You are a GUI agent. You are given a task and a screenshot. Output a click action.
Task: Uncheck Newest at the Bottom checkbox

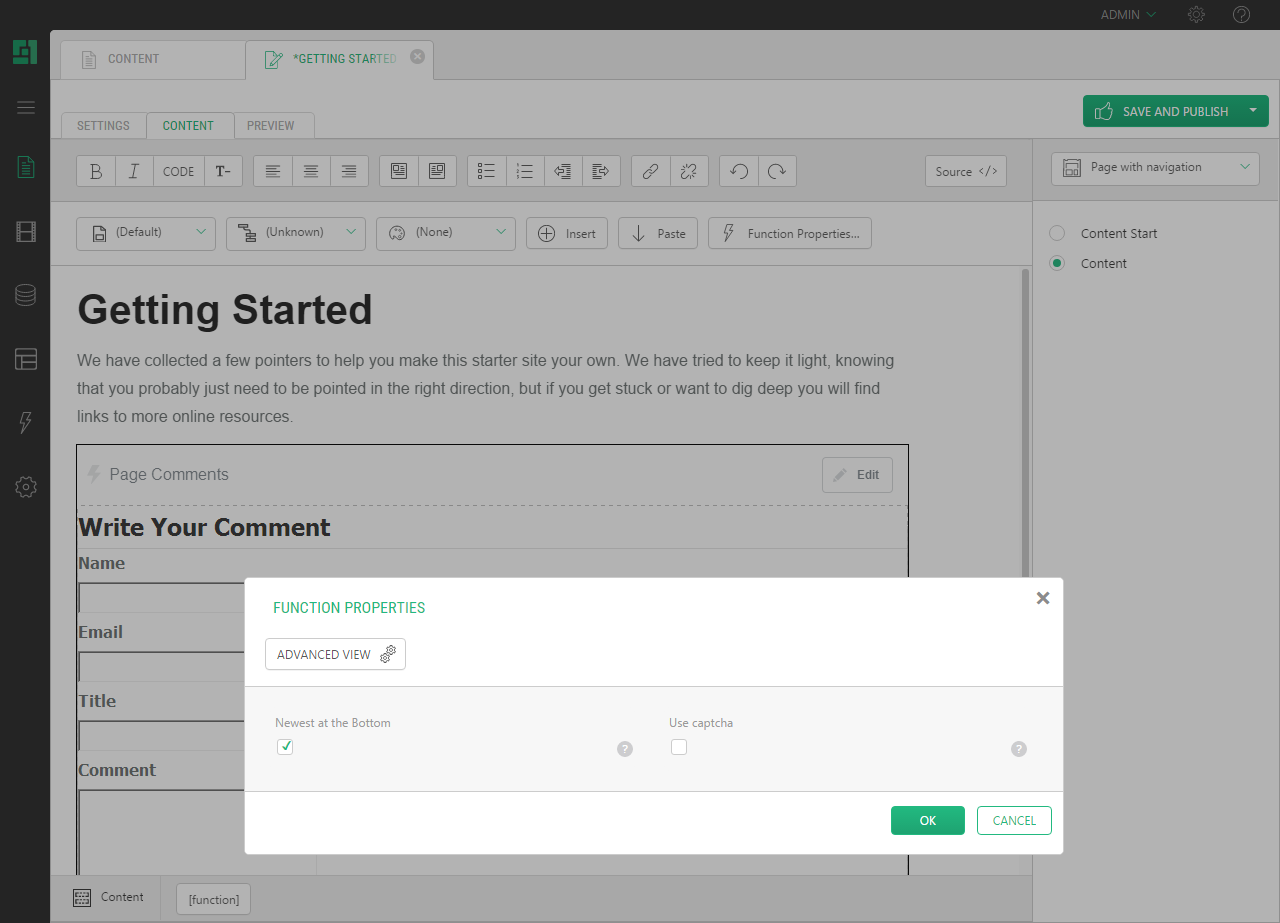coord(285,747)
